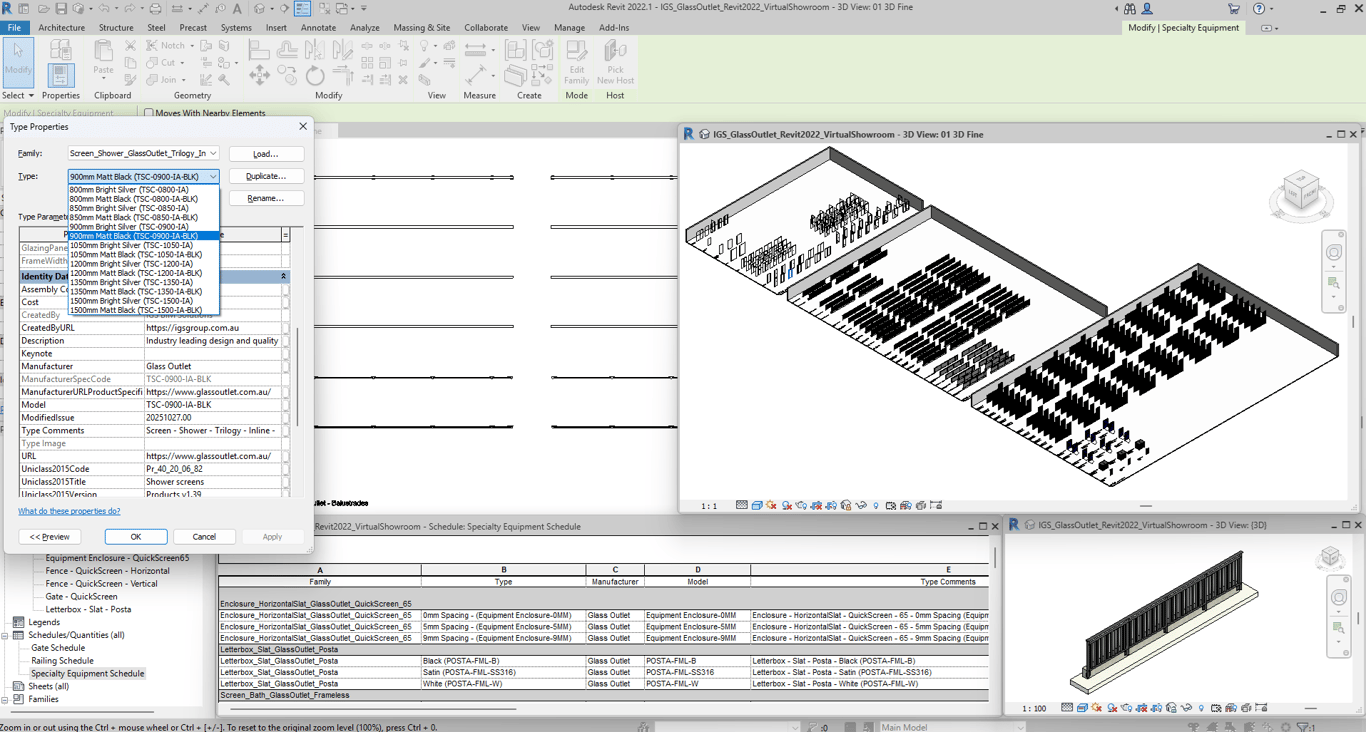The height and width of the screenshot is (732, 1366).
Task: Toggle Reveal Hidden Elements lightbulb in view bar
Action: click(875, 505)
